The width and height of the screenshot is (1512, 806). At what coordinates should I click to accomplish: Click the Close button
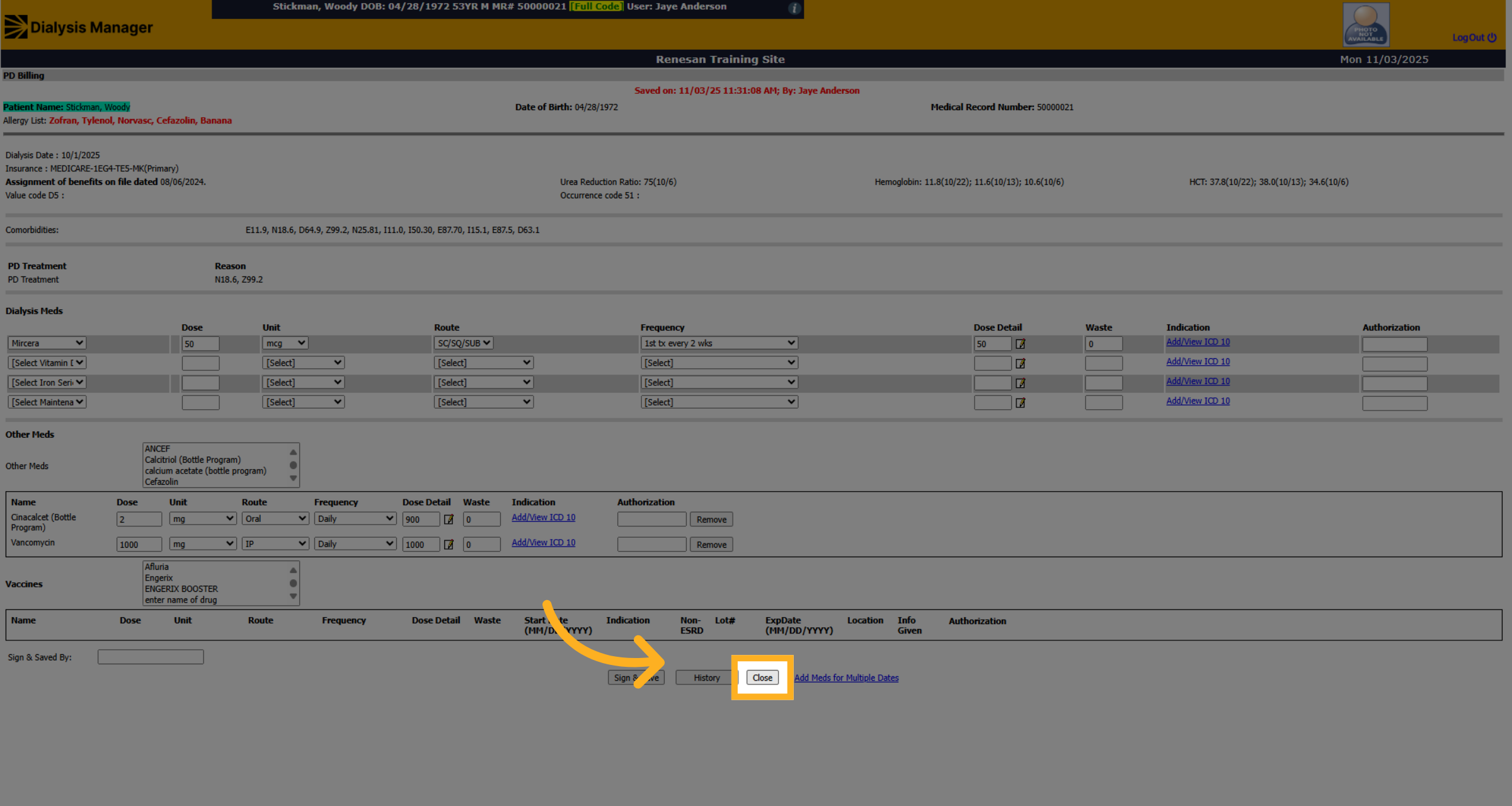pos(762,678)
